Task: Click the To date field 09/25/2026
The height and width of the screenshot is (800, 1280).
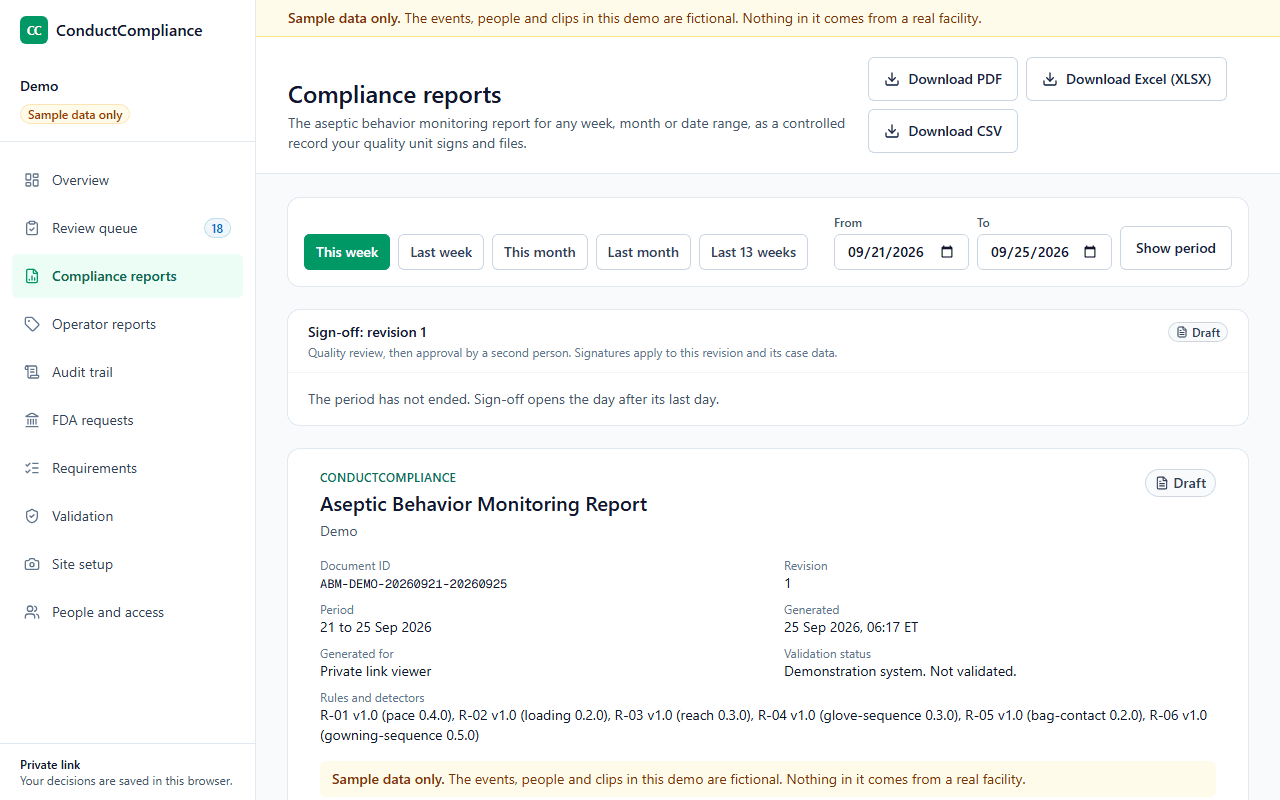Action: (x=1044, y=252)
